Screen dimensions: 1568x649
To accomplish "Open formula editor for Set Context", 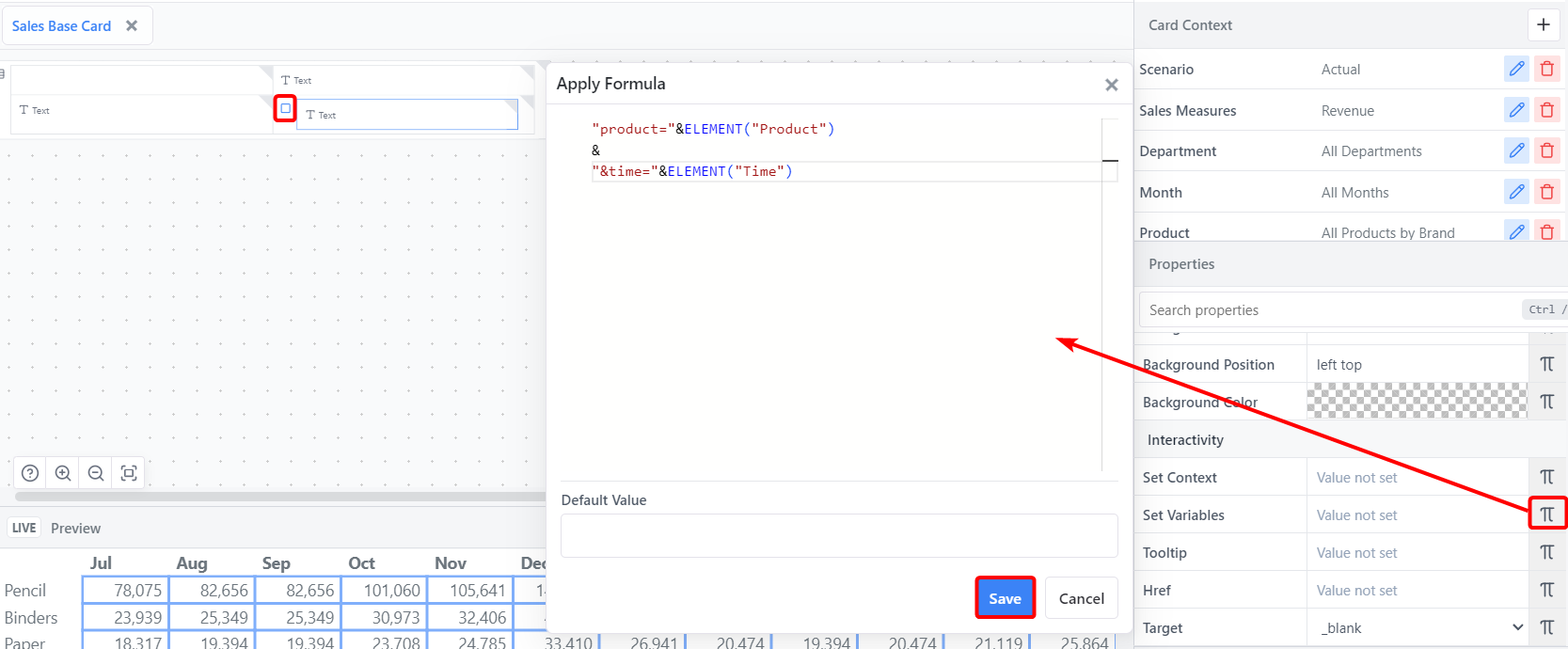I will click(1547, 477).
